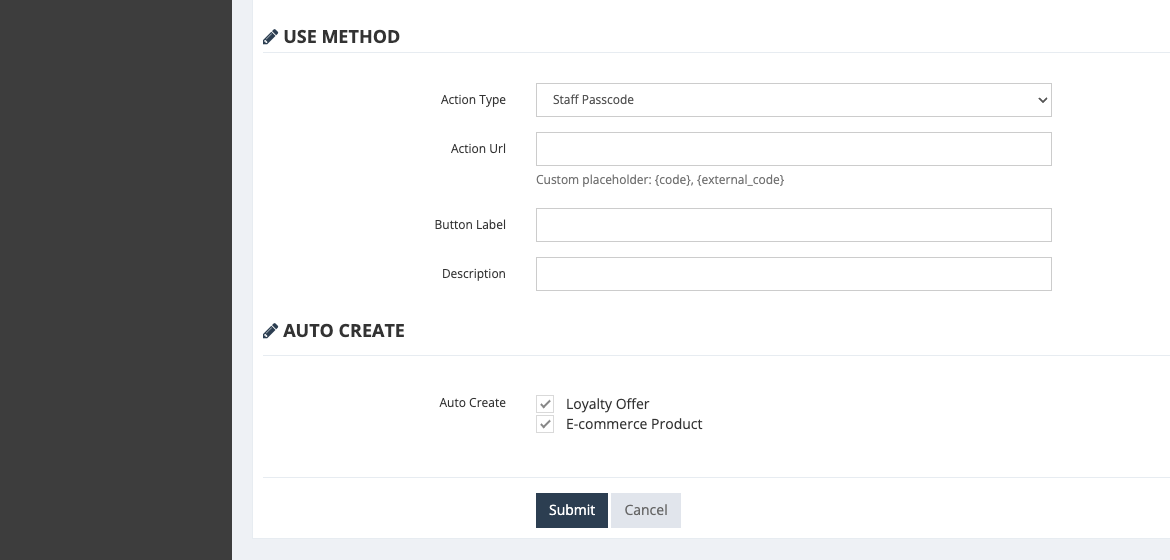Click the Action Url label
The image size is (1170, 560).
[x=478, y=149]
